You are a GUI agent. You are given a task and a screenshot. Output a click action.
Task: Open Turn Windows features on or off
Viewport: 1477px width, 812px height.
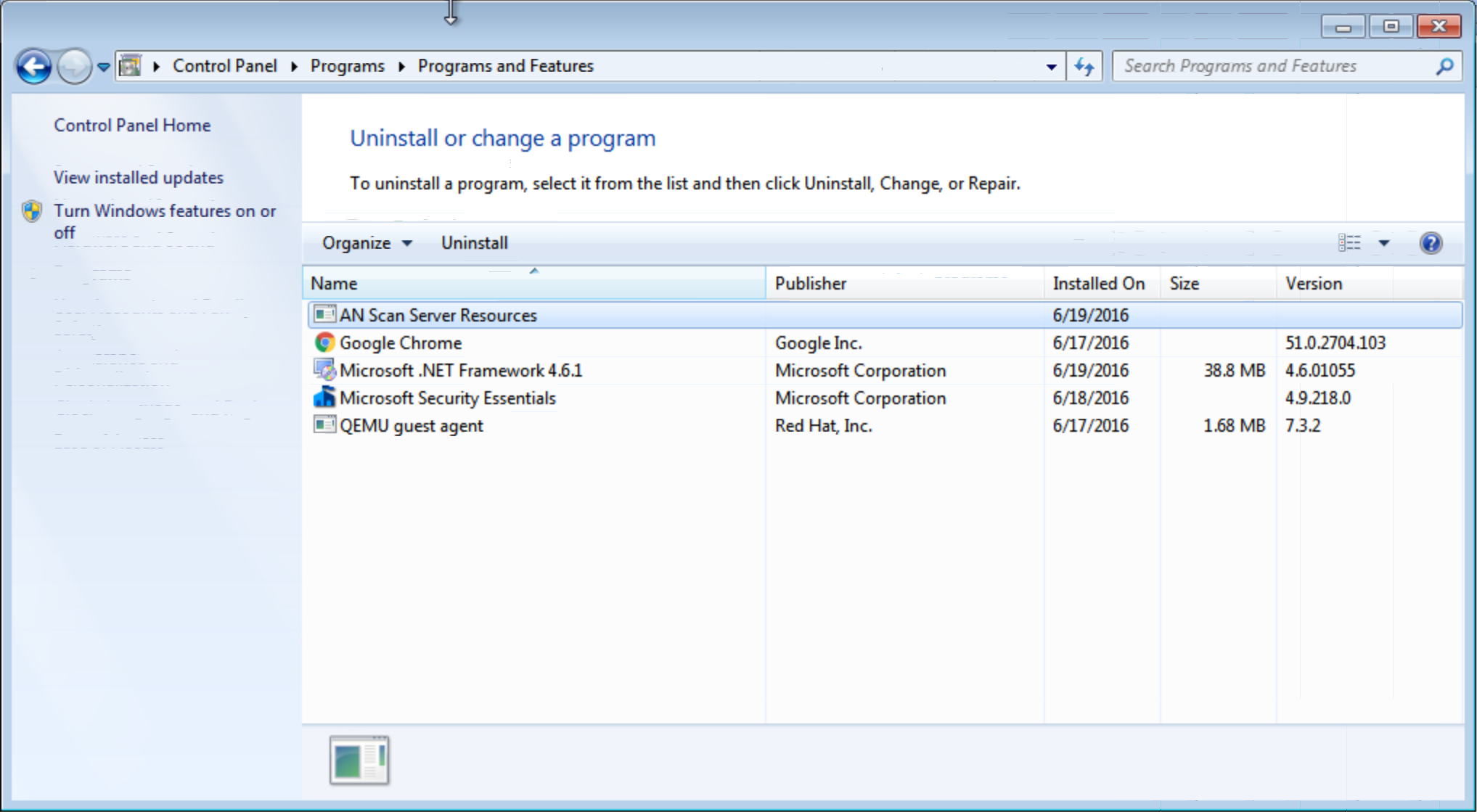[165, 221]
